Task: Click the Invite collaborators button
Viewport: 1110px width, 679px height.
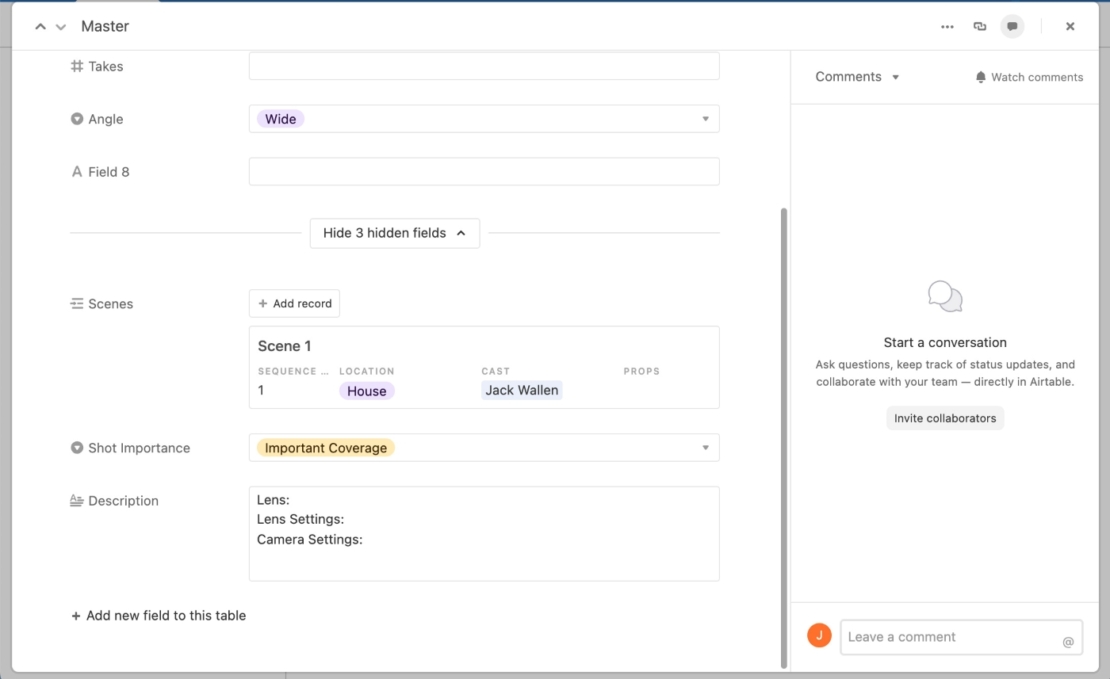Action: (x=944, y=418)
